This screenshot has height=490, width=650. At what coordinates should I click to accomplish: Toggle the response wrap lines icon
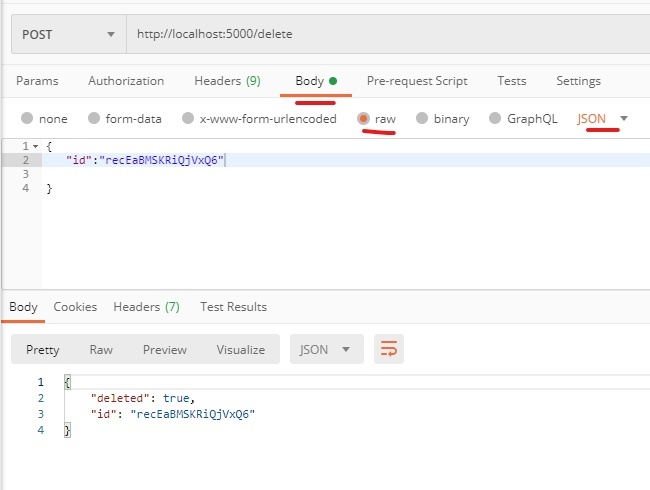(x=389, y=349)
